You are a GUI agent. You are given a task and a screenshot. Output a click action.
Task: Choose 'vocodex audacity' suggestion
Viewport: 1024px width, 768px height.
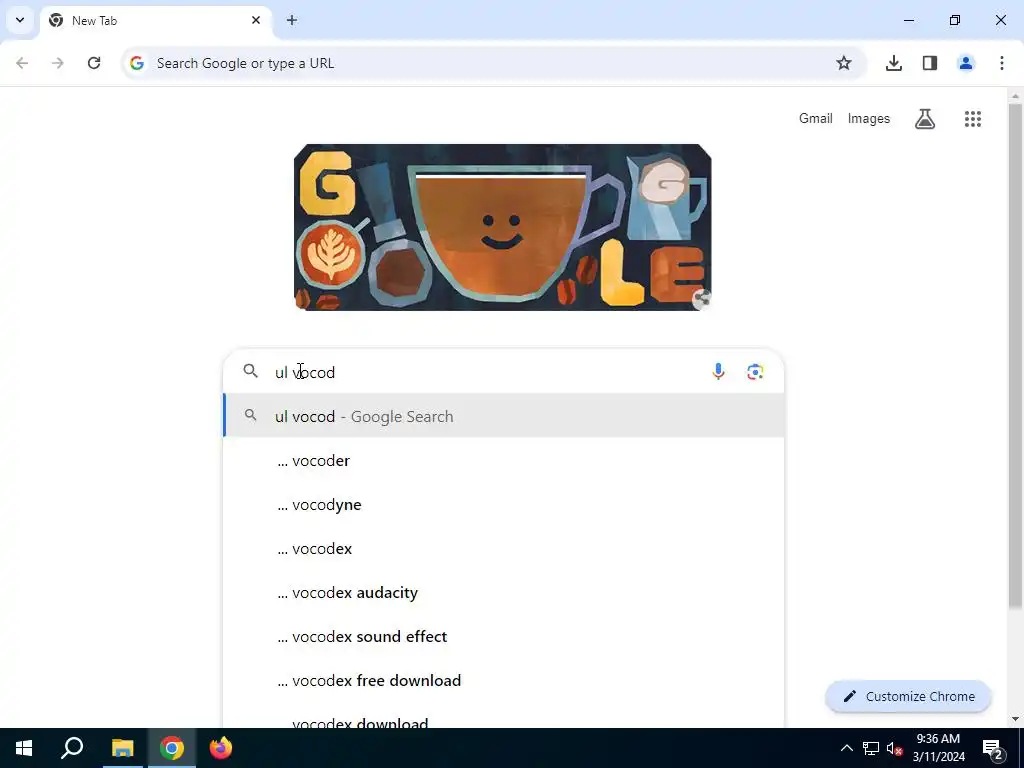pos(504,592)
